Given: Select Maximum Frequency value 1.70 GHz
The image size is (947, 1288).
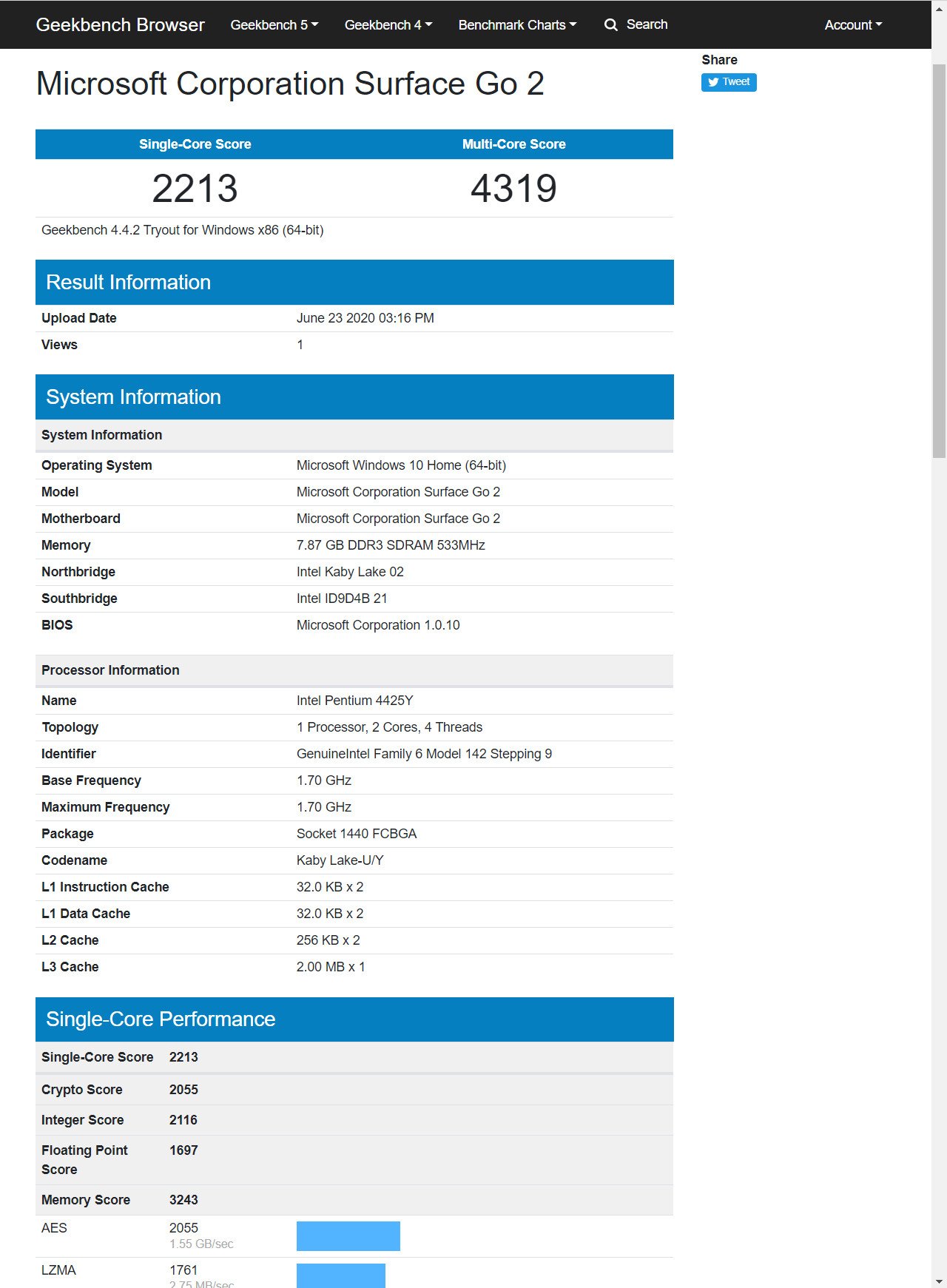Looking at the screenshot, I should pos(324,807).
